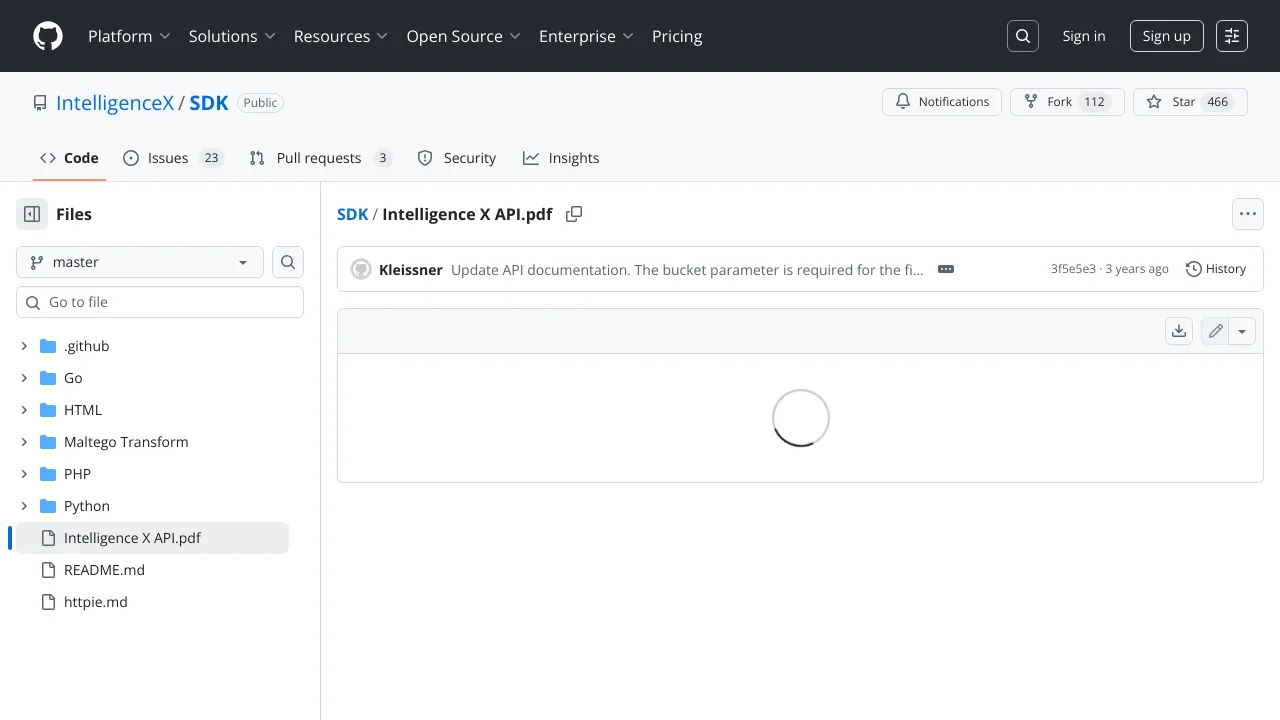The image size is (1280, 720).
Task: Star the SDK repository
Action: click(1190, 102)
